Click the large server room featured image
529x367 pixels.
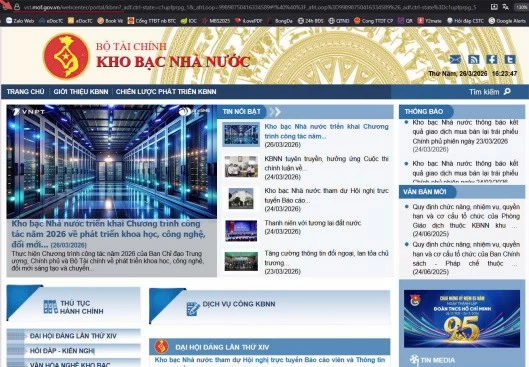click(111, 162)
